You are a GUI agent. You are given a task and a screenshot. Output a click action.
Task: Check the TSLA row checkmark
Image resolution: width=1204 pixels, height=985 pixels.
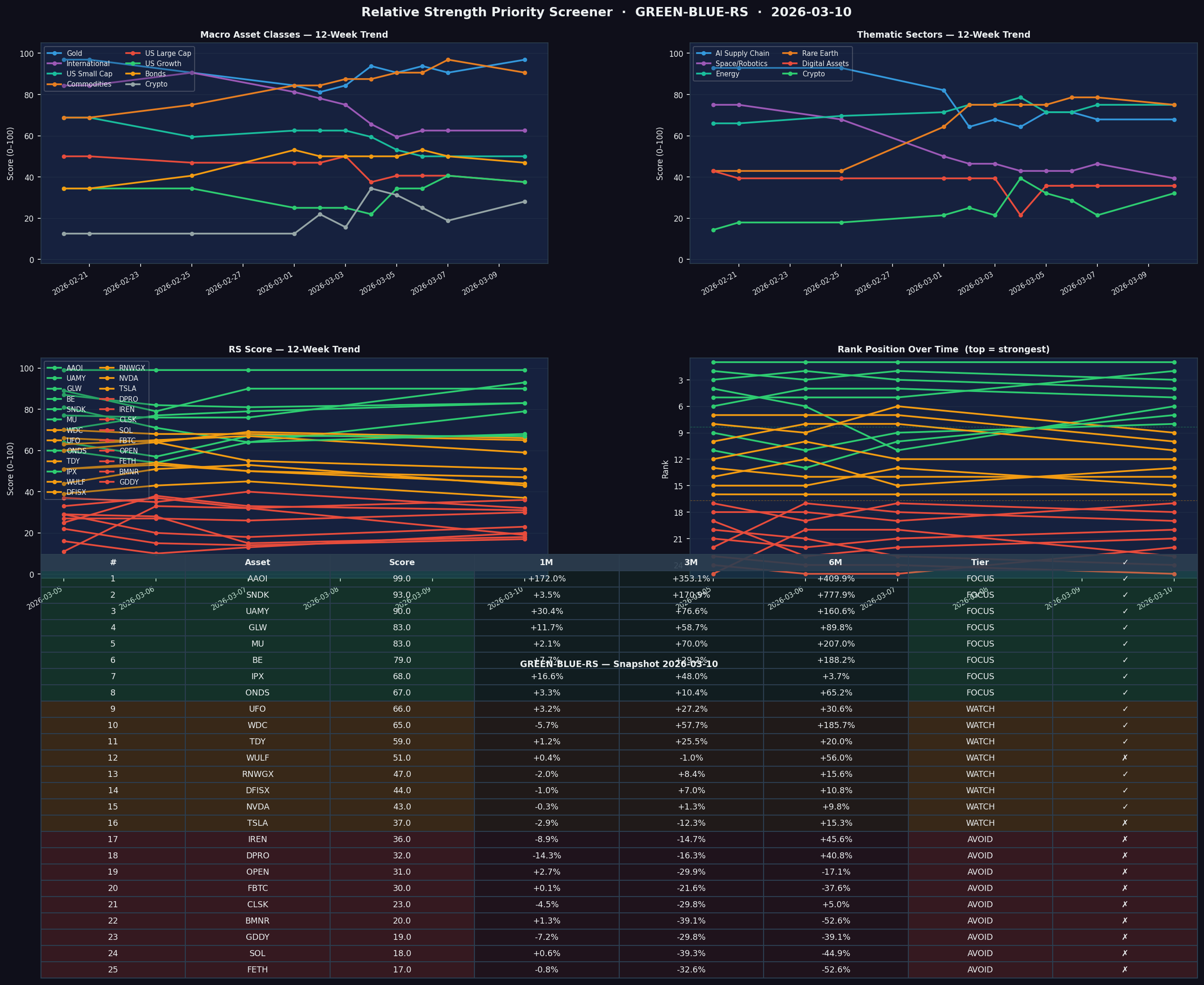[x=1126, y=823]
